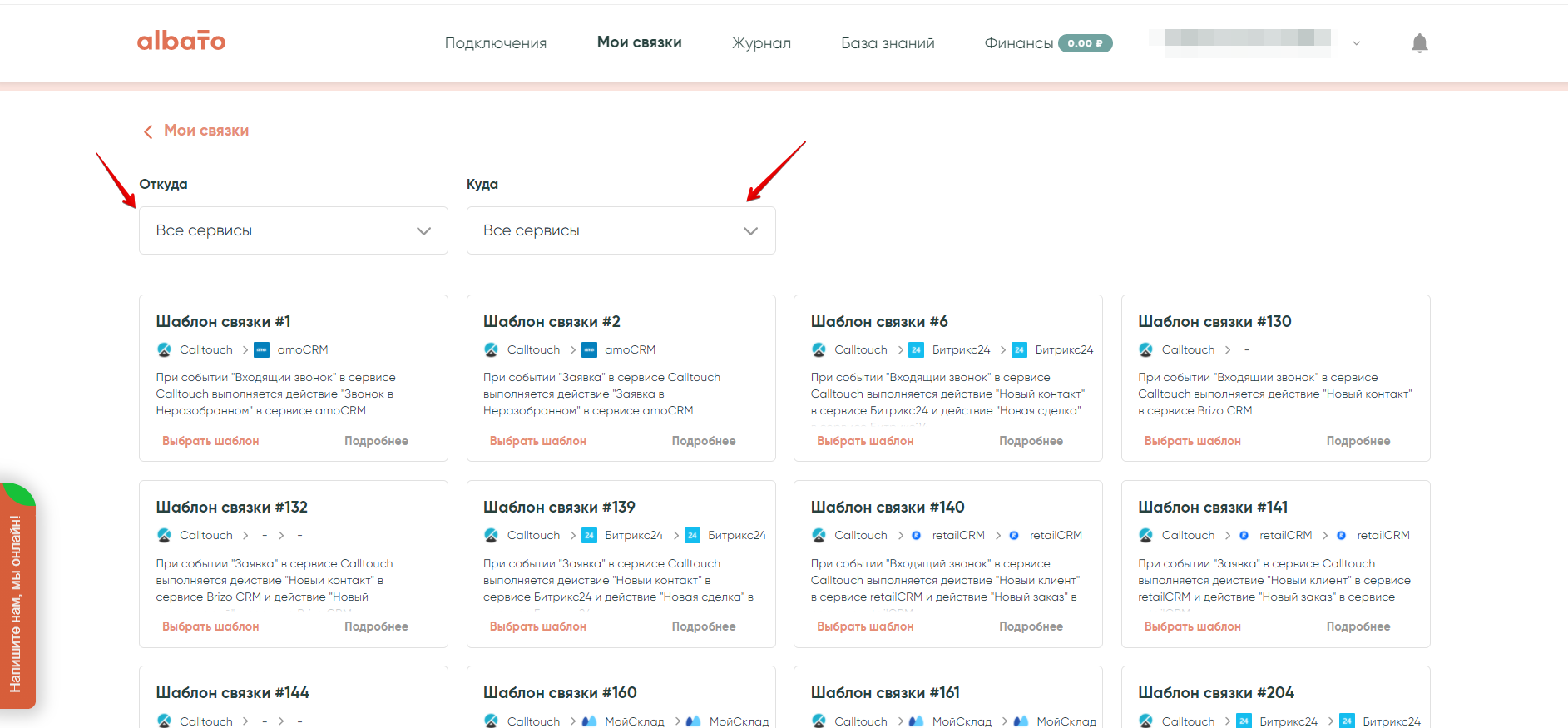Image resolution: width=1568 pixels, height=728 pixels.
Task: Click Calltouch icon in Шаблон связки #2
Action: pos(491,349)
